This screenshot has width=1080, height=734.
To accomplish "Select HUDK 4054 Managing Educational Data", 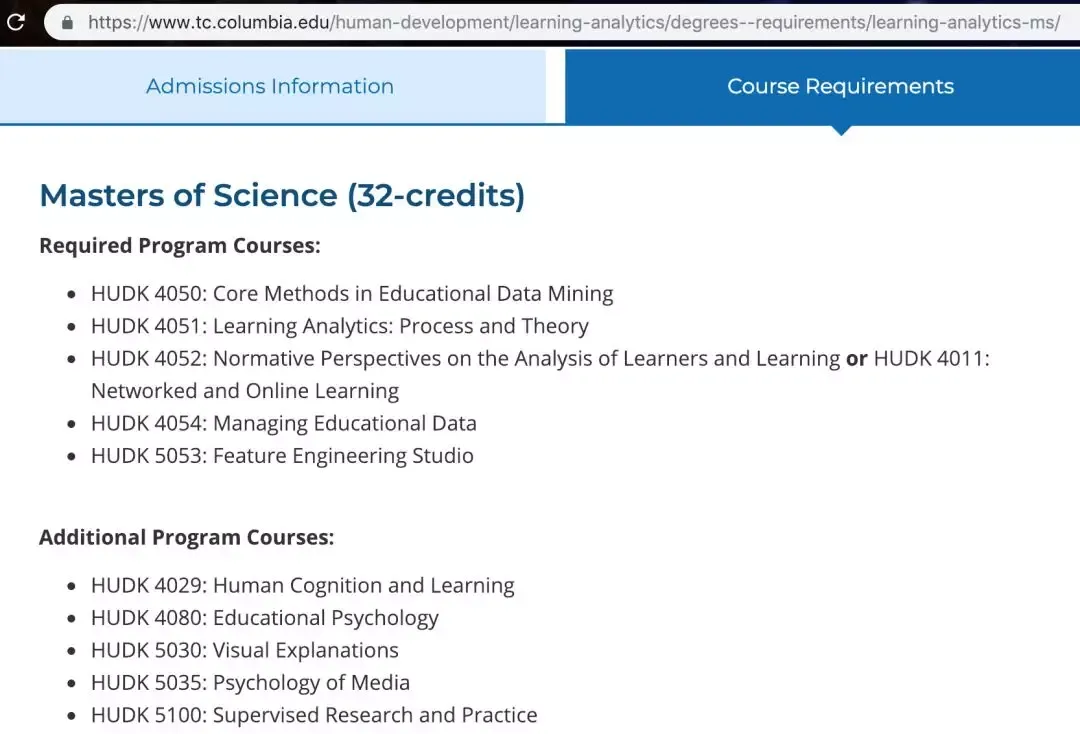I will pos(284,424).
